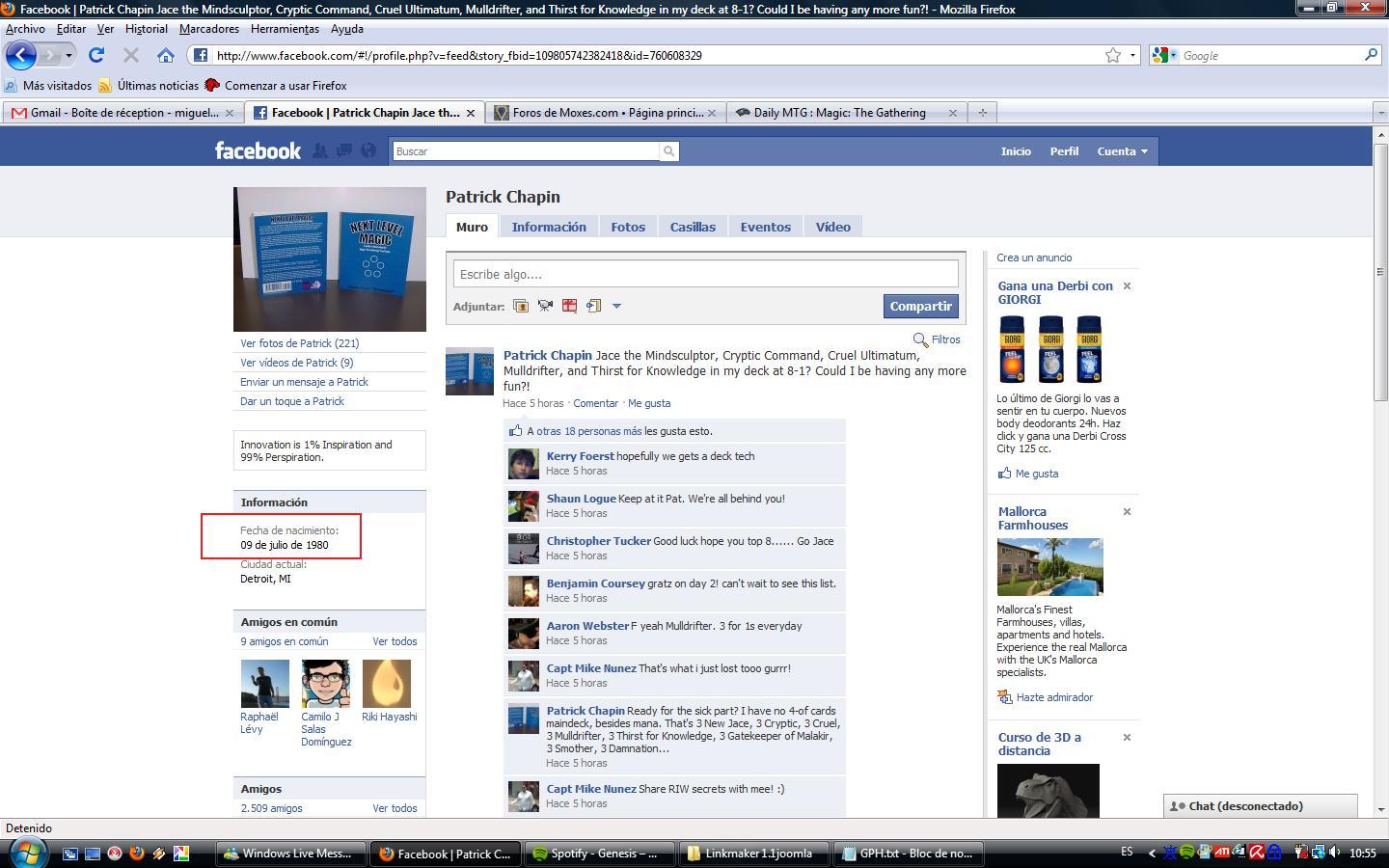Attach a link using the fourth Adjuntar icon
This screenshot has height=868, width=1389.
(x=593, y=306)
